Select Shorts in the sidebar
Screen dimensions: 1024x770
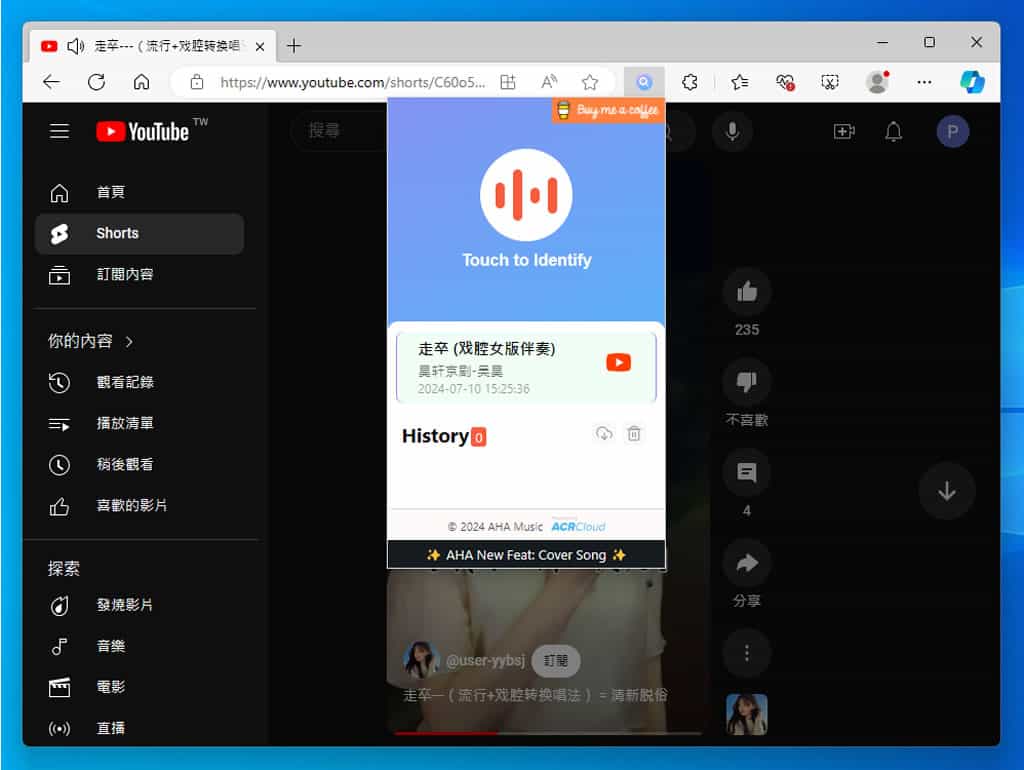140,234
